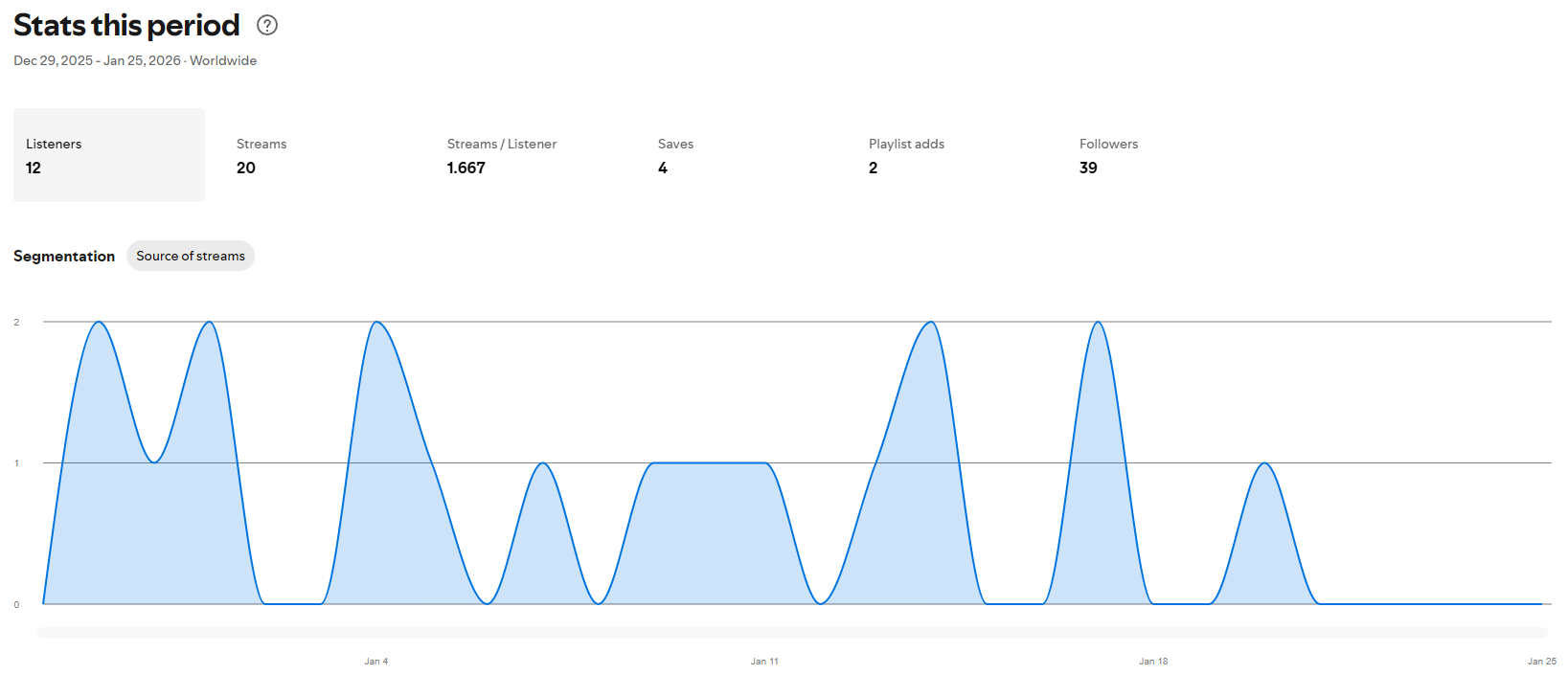Click the 'Segmentation' label

point(64,256)
